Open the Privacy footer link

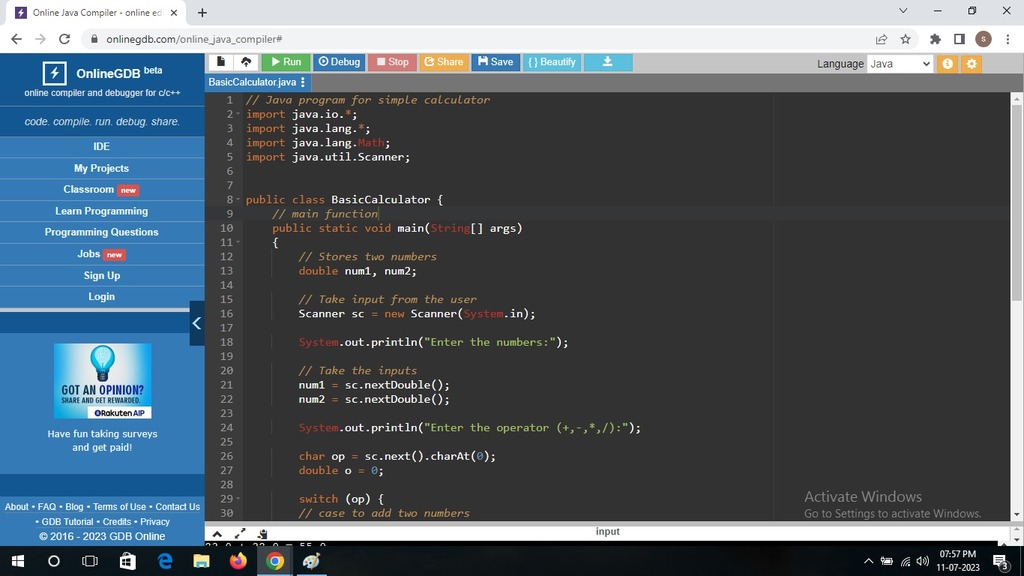click(155, 522)
